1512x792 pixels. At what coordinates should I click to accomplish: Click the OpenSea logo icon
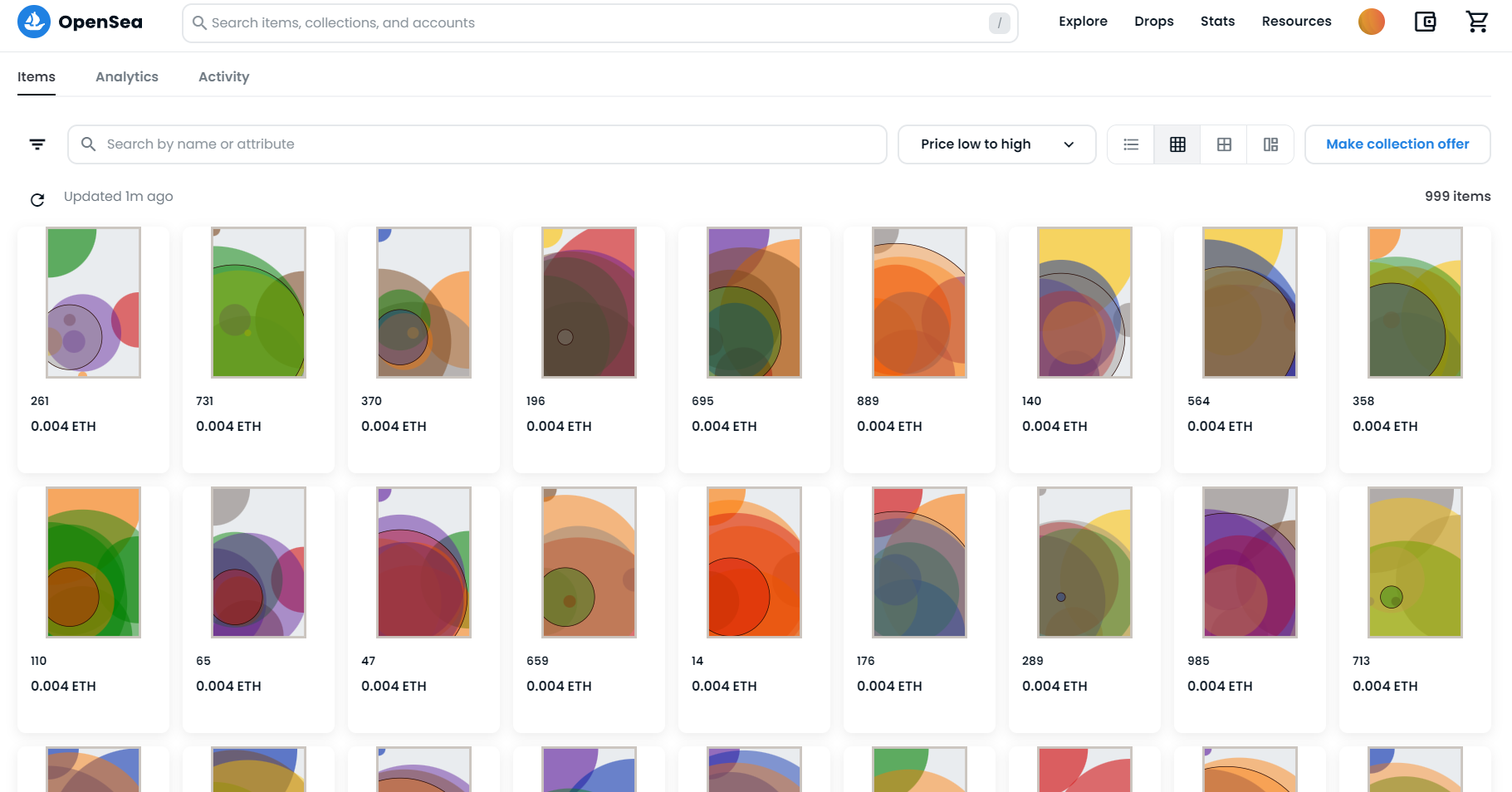pyautogui.click(x=34, y=22)
